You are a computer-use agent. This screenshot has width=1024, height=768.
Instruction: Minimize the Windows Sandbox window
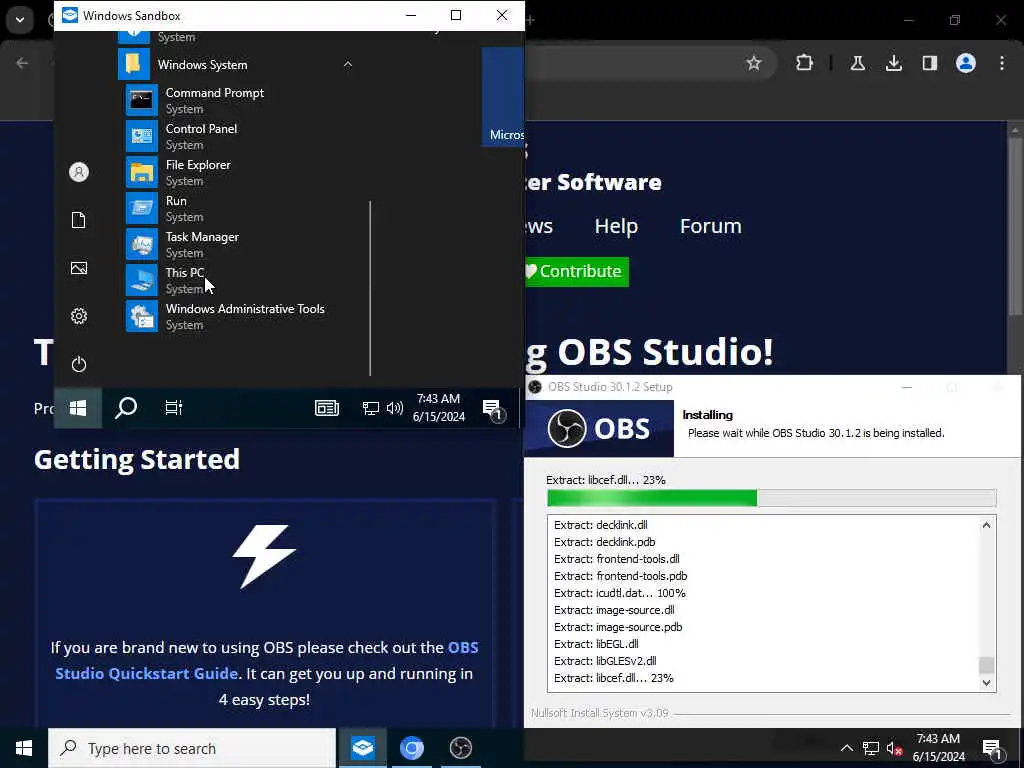pos(411,15)
